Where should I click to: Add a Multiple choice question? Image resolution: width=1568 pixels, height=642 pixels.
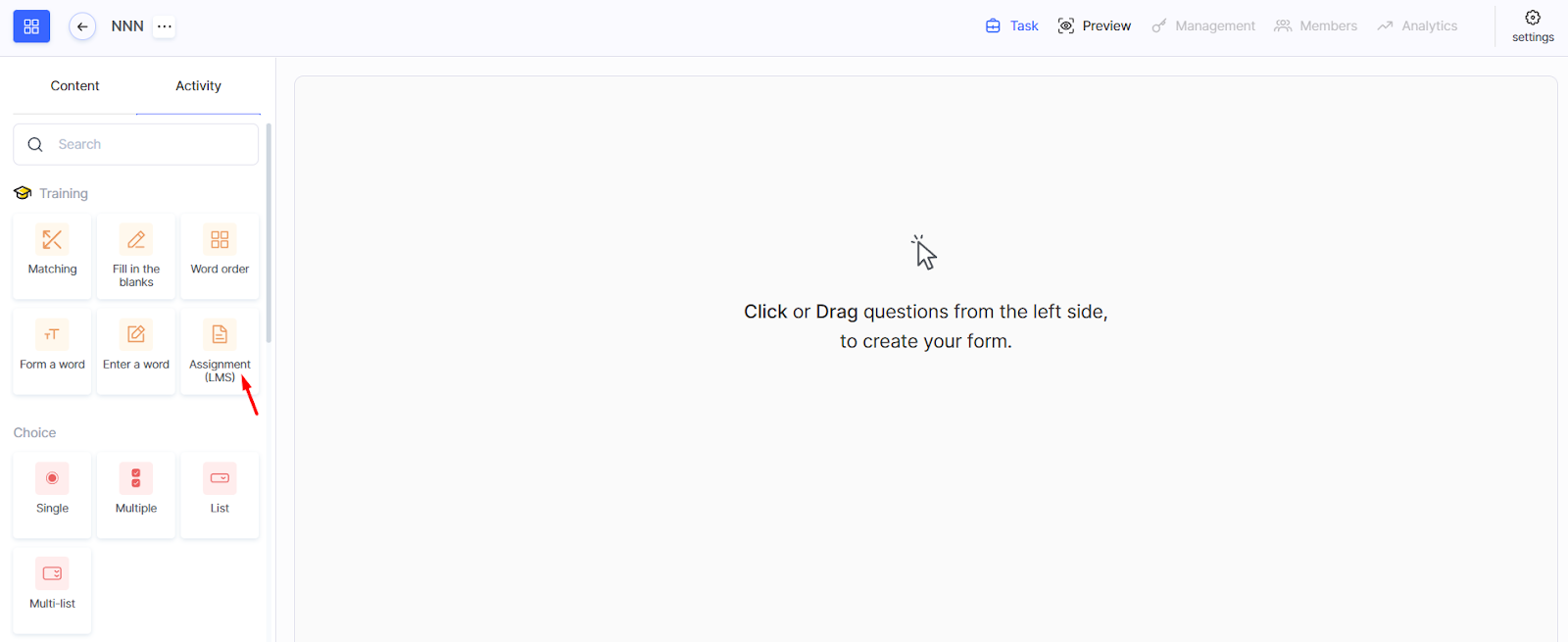point(136,492)
